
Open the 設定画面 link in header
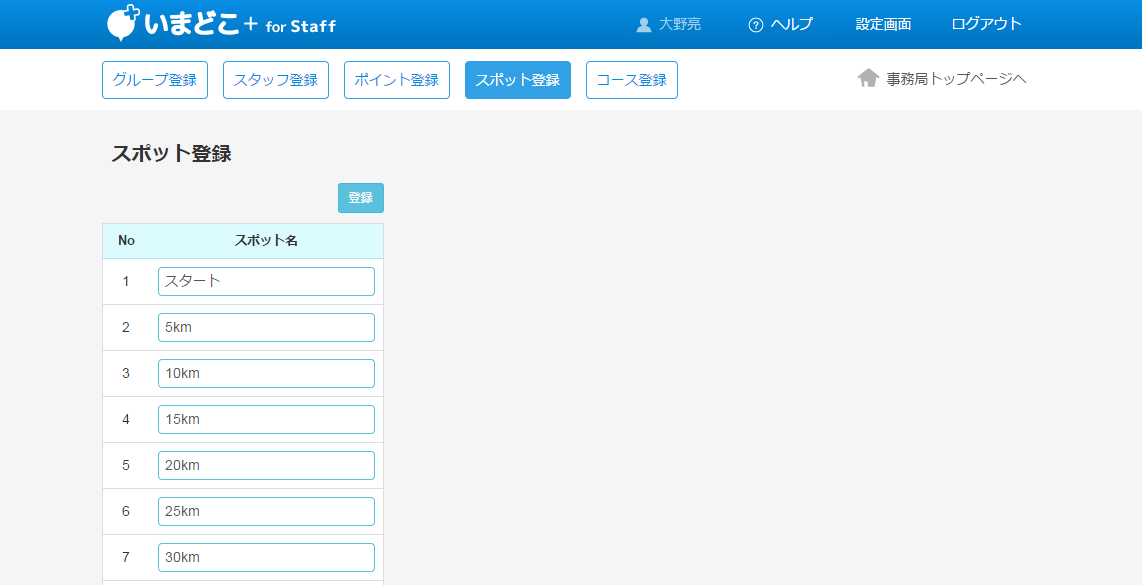tap(883, 24)
